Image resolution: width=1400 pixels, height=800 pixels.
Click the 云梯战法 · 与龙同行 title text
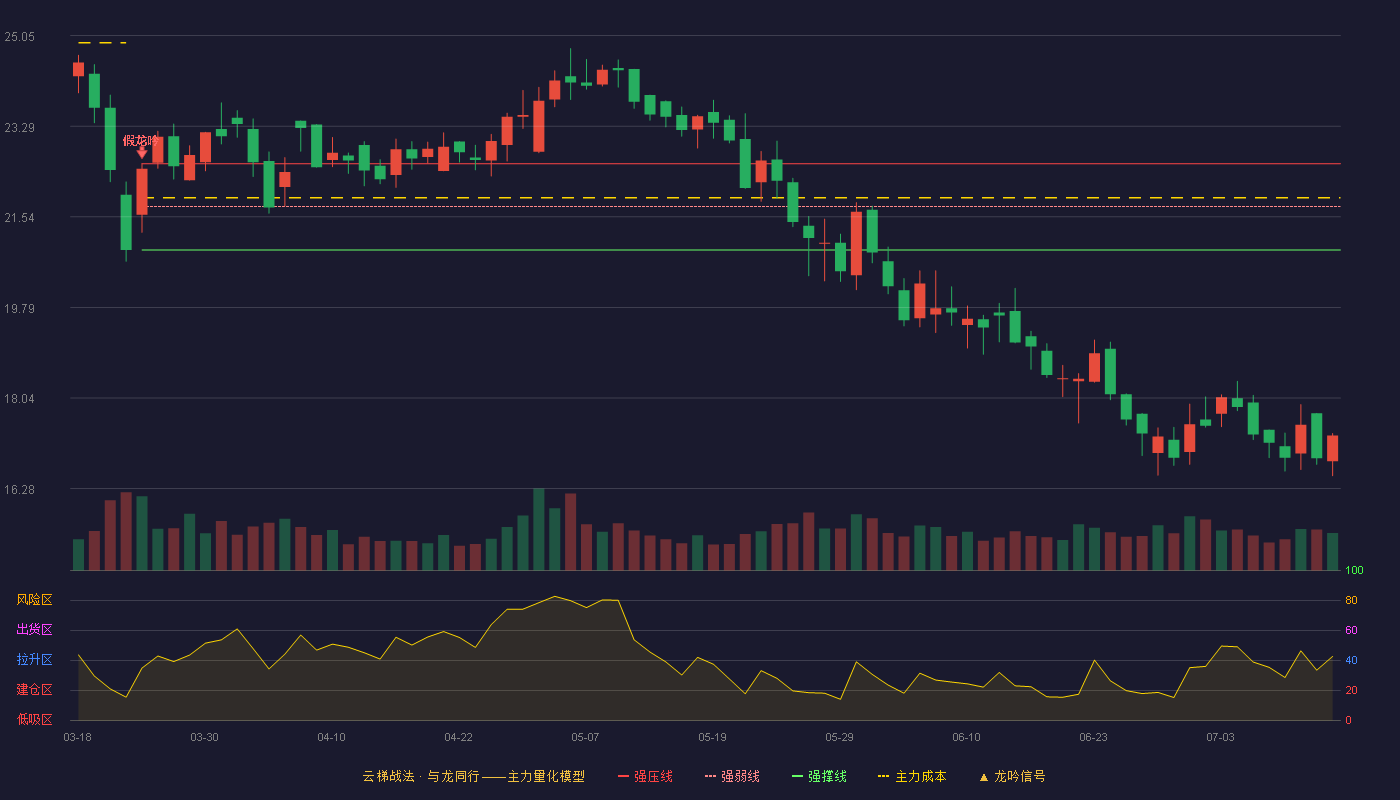click(x=420, y=776)
